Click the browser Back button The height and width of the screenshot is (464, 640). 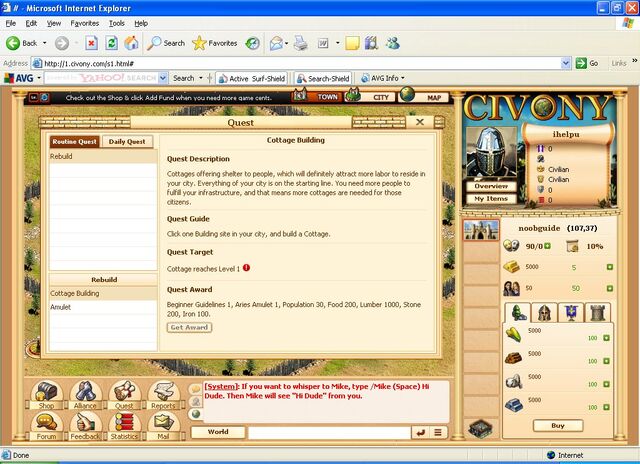pos(22,43)
